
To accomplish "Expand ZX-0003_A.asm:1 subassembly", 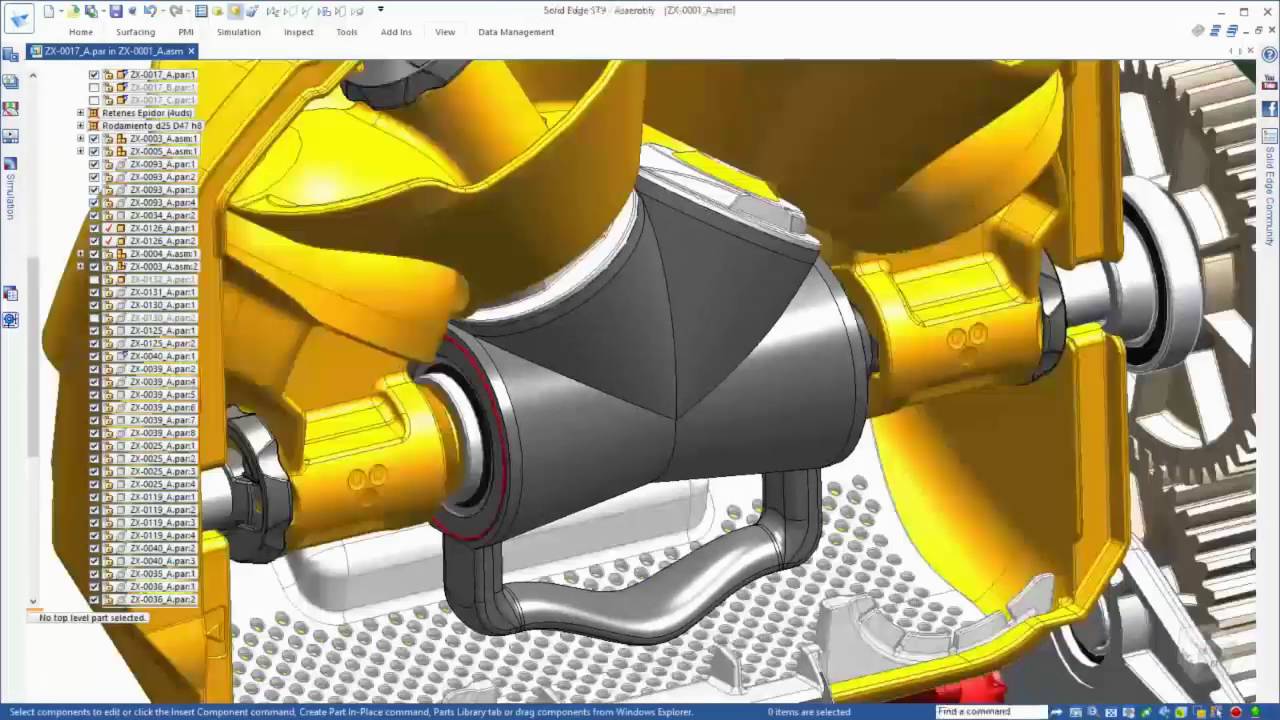I will click(x=81, y=139).
